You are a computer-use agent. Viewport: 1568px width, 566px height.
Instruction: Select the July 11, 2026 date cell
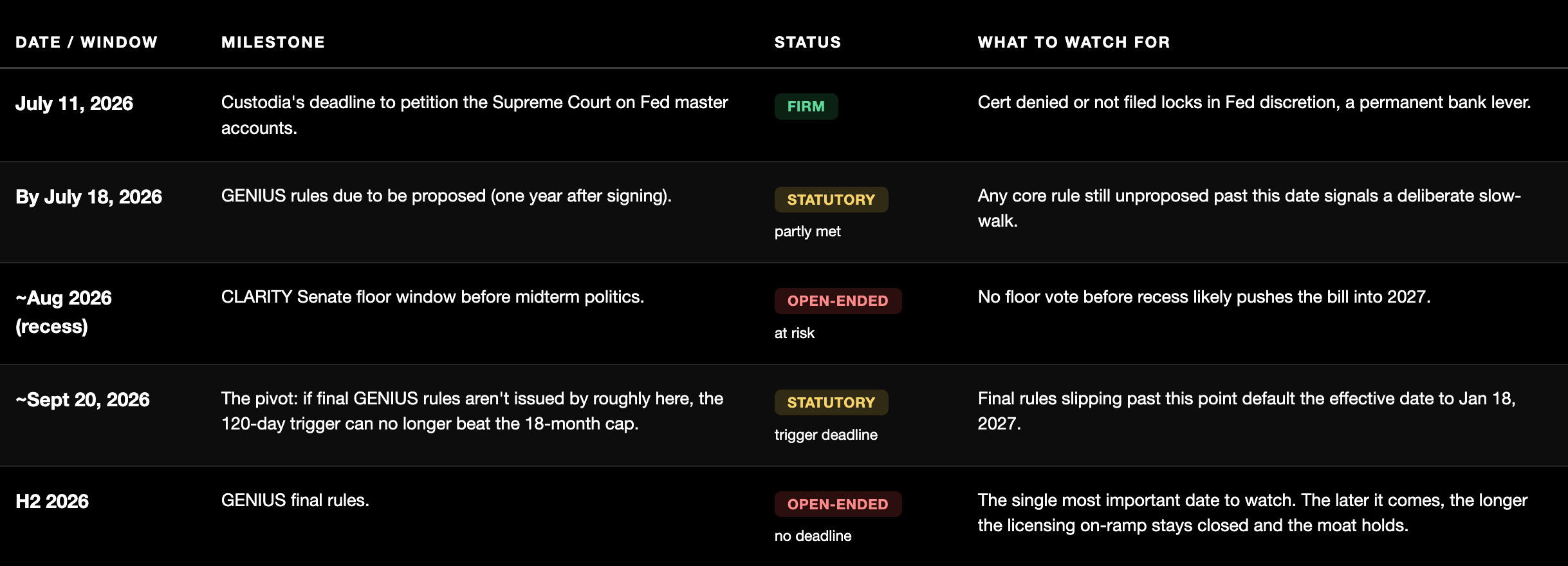[74, 104]
